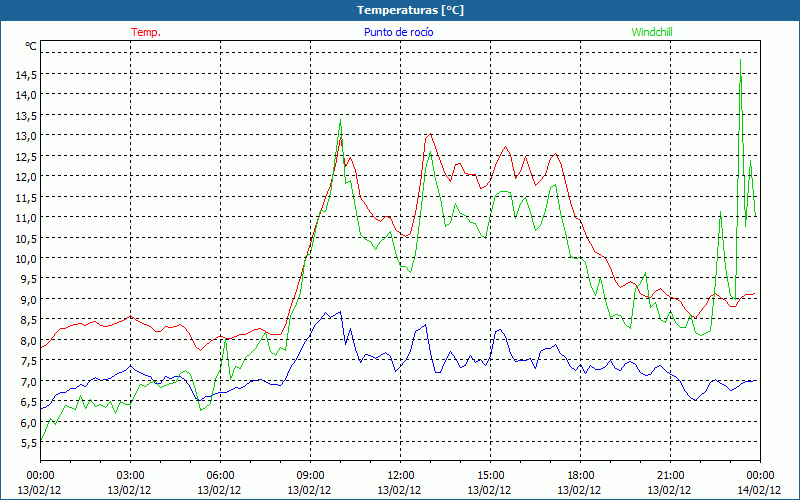Click the 6,5 y-axis value
800x500 pixels.
click(29, 402)
